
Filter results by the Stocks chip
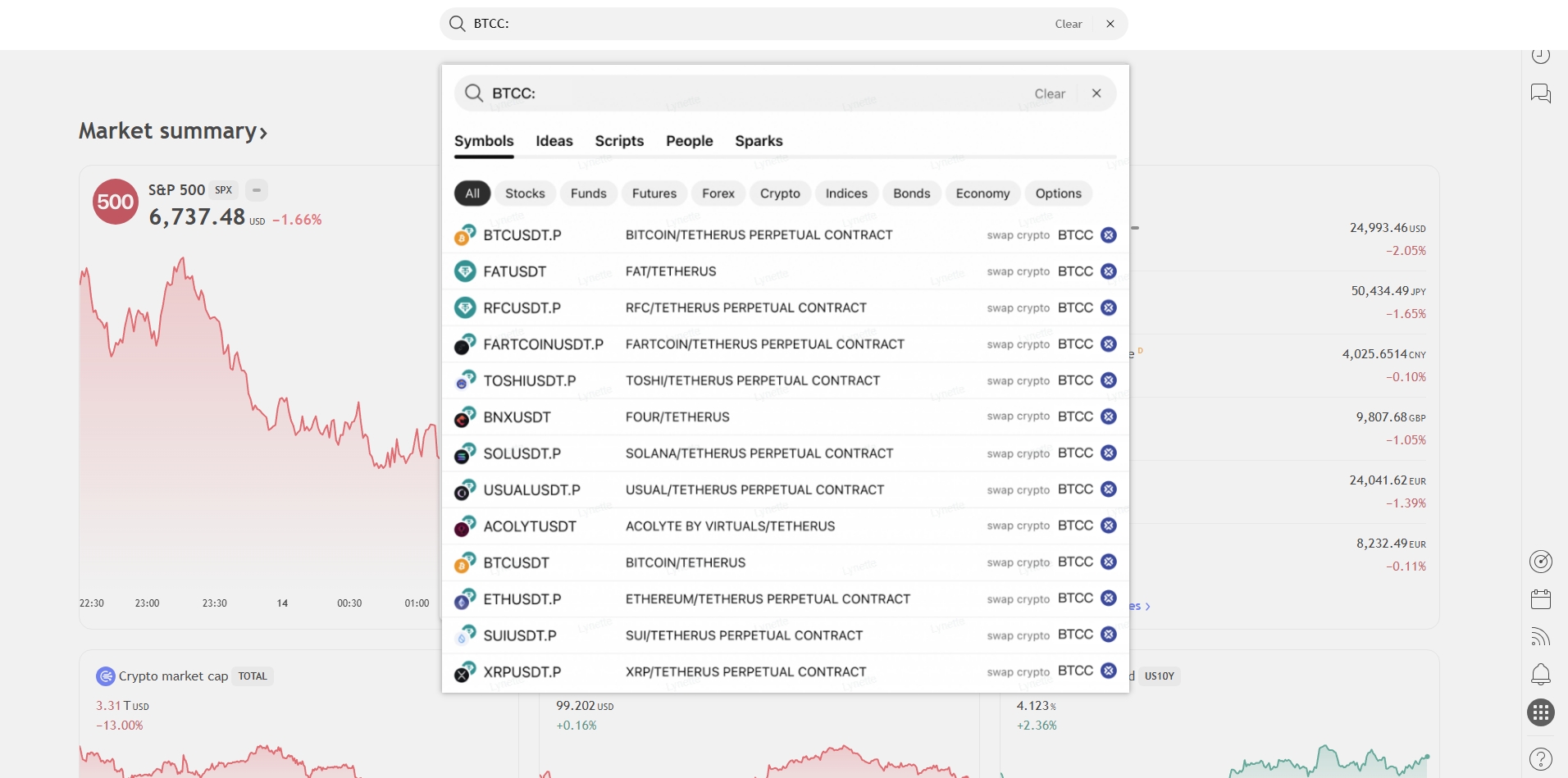[525, 193]
